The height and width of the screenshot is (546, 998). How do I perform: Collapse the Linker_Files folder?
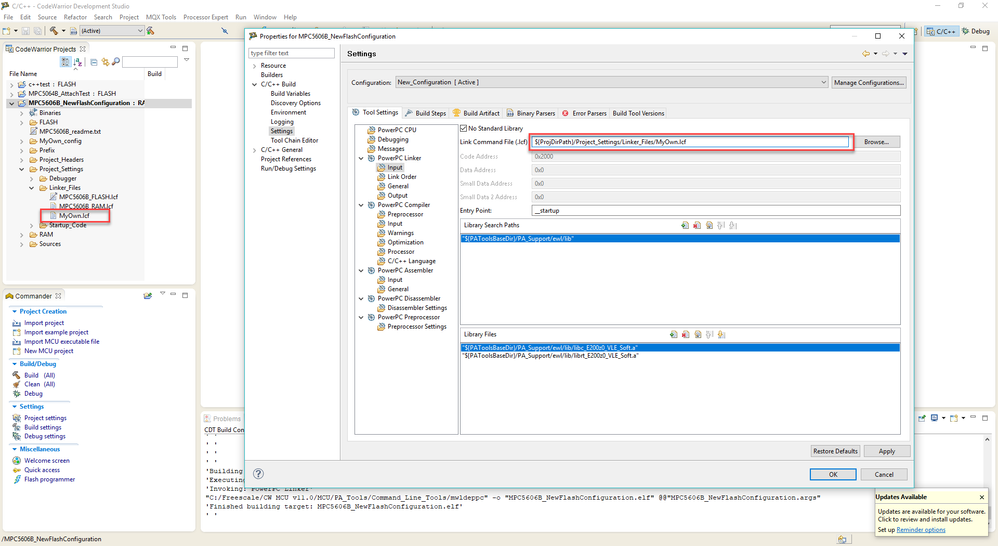(x=31, y=188)
